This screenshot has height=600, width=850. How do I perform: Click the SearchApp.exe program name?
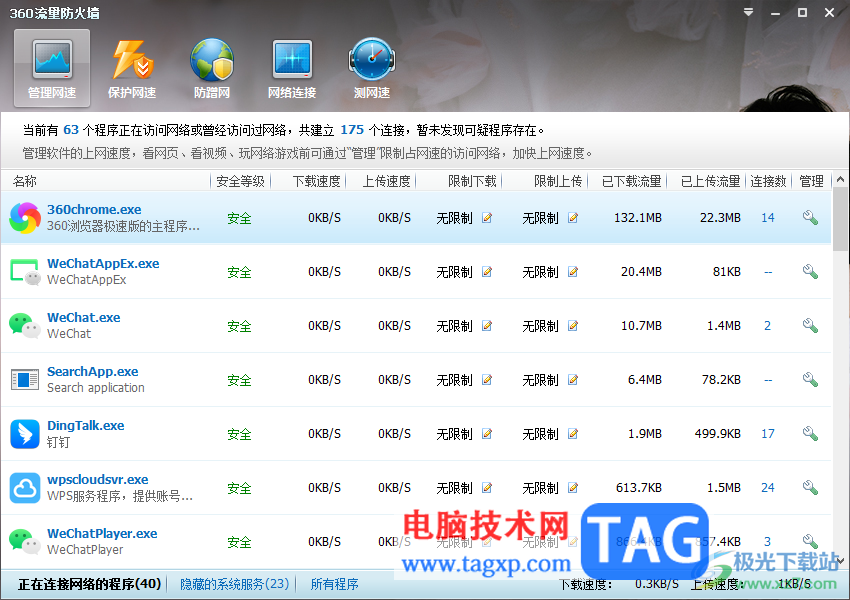(93, 371)
